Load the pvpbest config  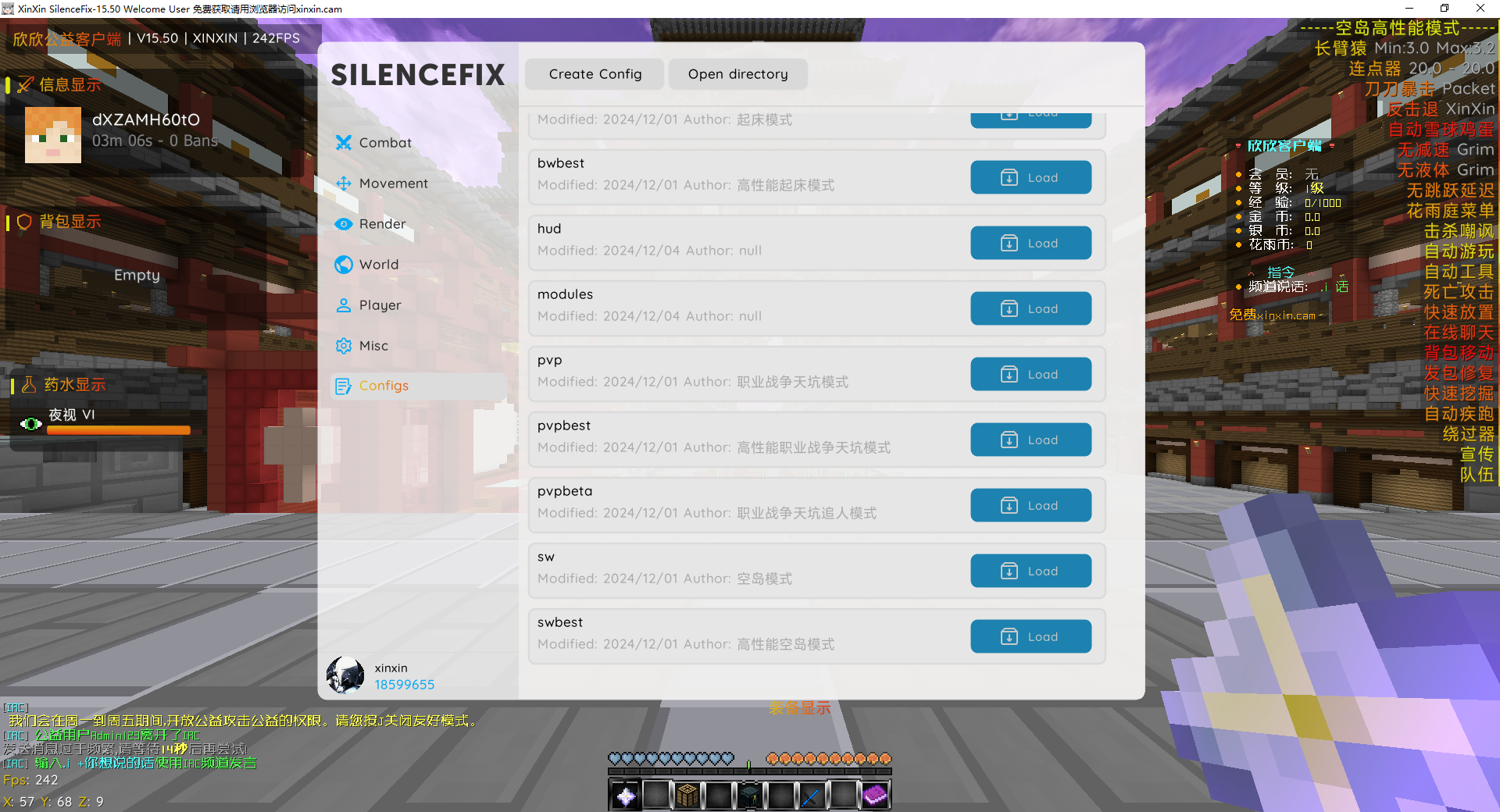(x=1030, y=440)
